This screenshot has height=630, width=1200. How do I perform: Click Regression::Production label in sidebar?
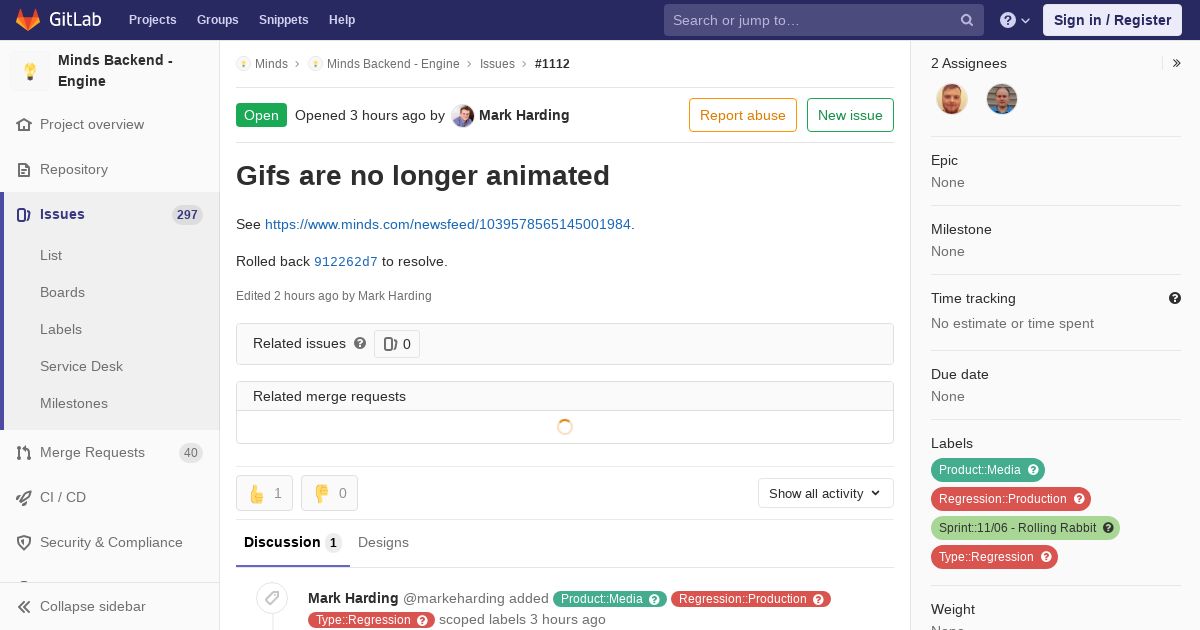[1002, 499]
